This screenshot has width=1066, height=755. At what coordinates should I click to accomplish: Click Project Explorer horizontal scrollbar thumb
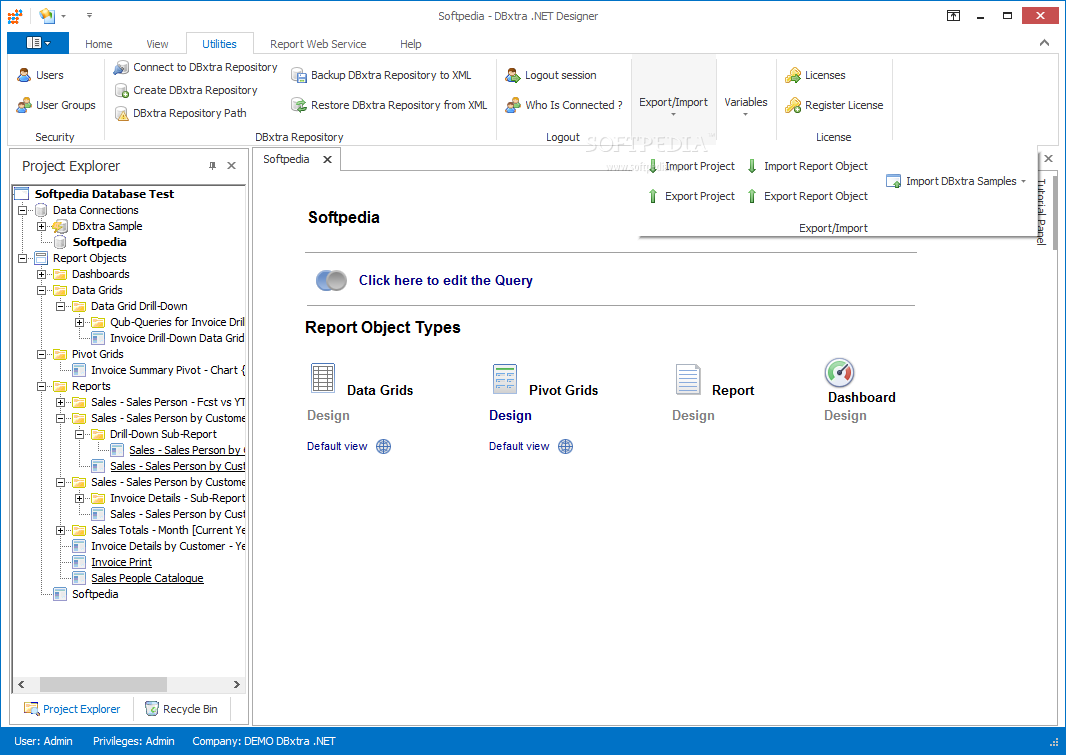tap(103, 684)
